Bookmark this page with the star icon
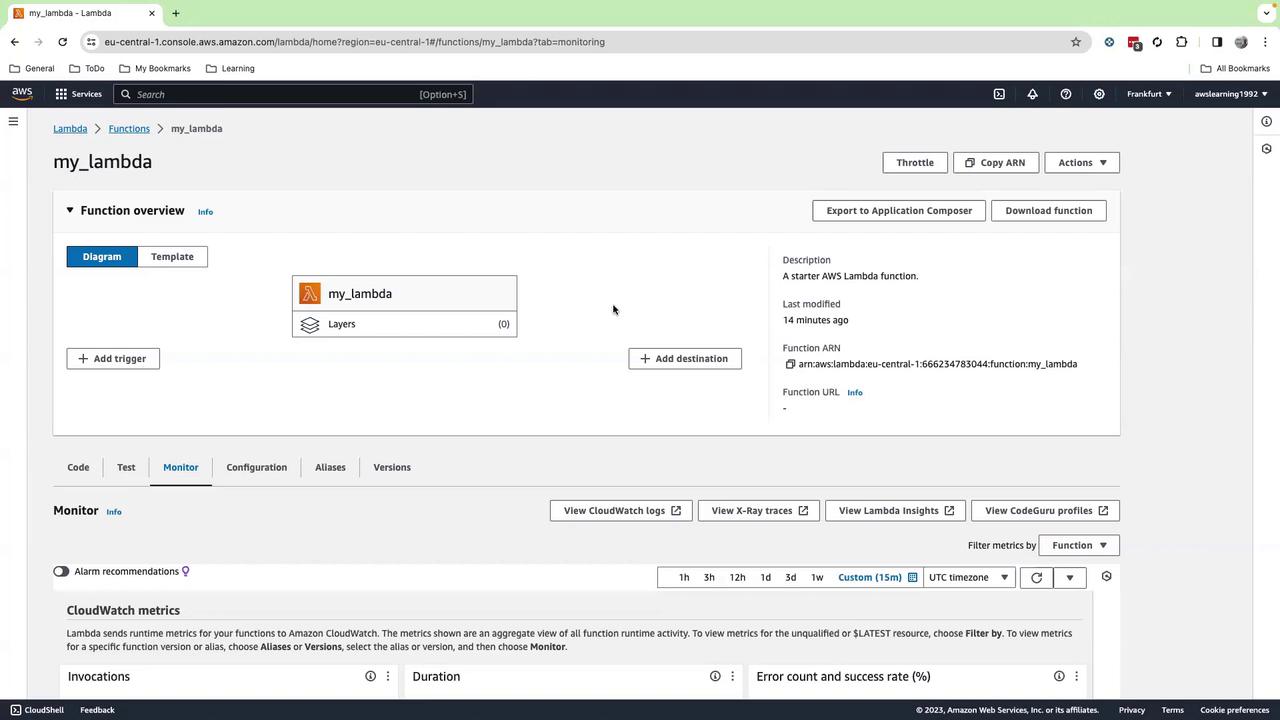Image resolution: width=1280 pixels, height=720 pixels. (1076, 42)
